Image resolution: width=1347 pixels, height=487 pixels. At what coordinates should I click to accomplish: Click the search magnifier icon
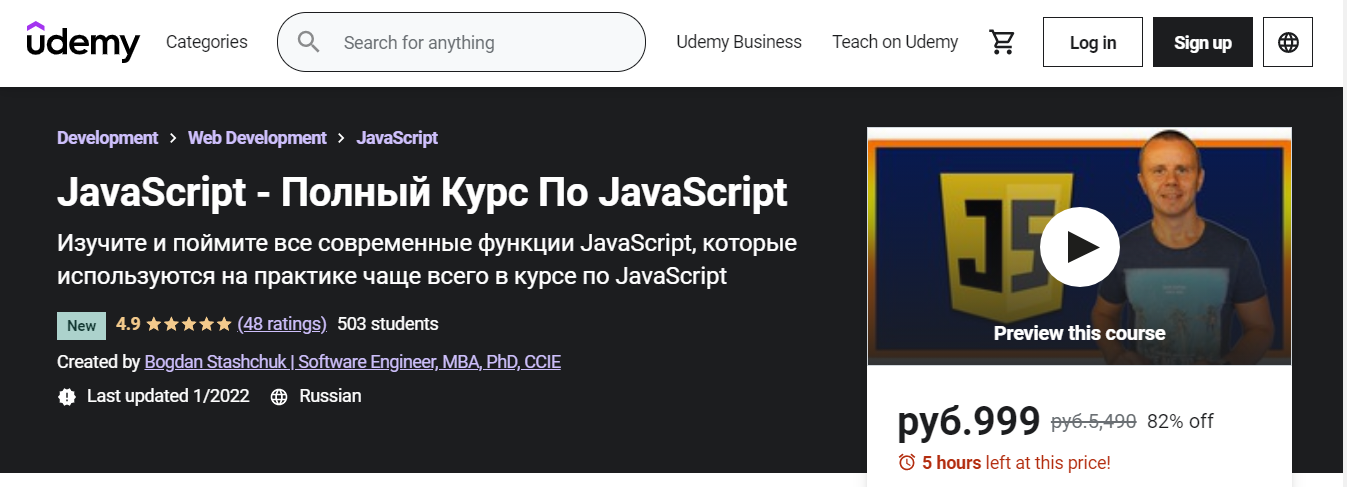click(309, 42)
